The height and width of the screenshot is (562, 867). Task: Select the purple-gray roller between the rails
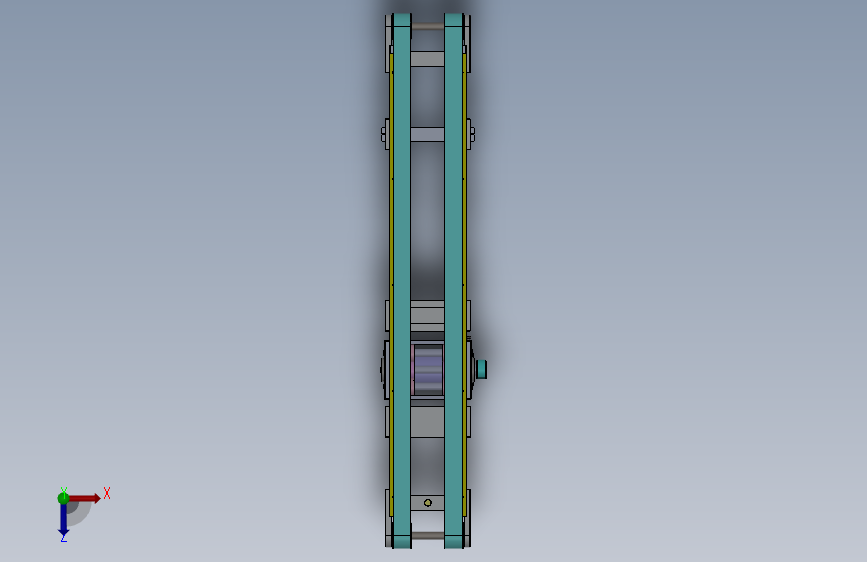coord(427,370)
